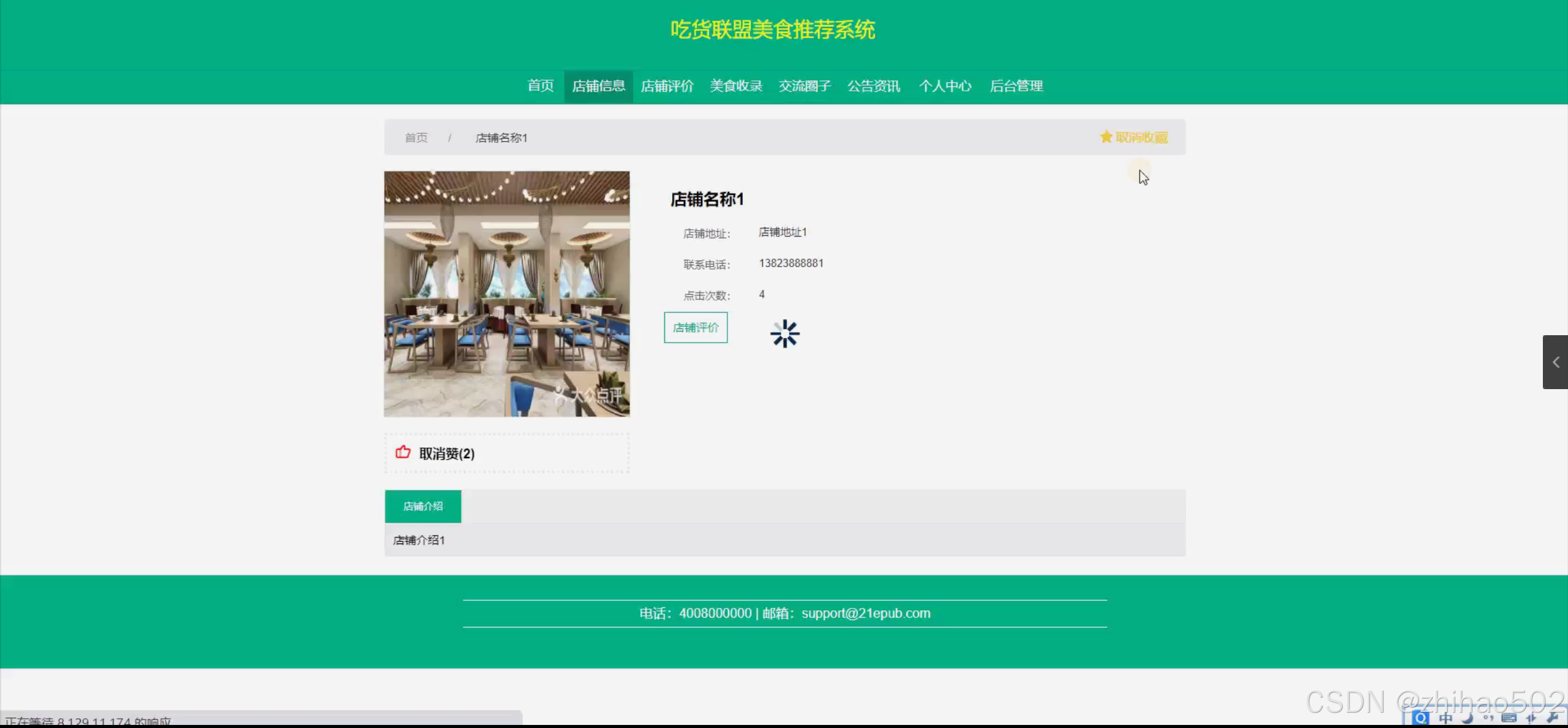Viewport: 1568px width, 728px height.
Task: Click the red thumbs-up like icon
Action: click(403, 452)
